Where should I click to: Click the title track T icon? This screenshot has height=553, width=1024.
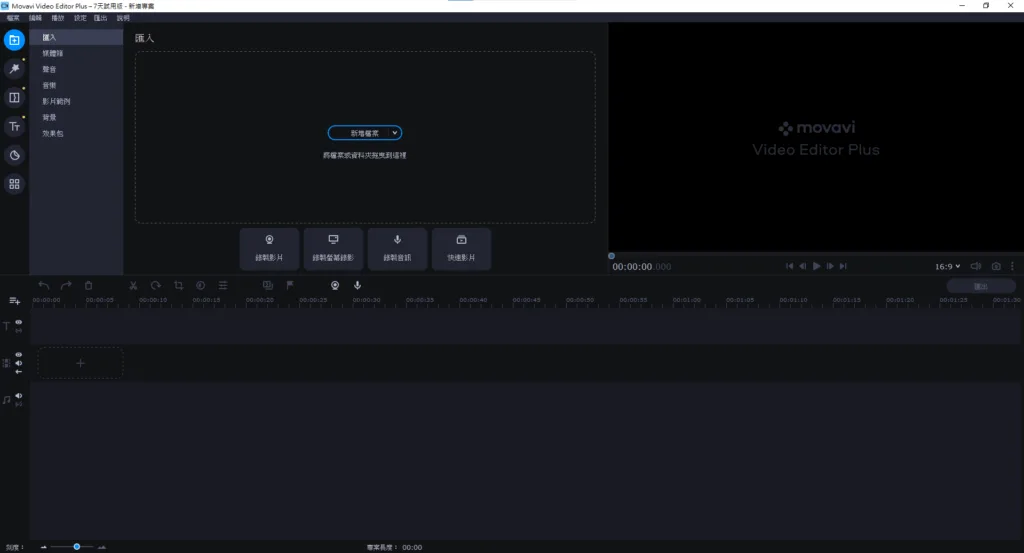click(x=7, y=326)
